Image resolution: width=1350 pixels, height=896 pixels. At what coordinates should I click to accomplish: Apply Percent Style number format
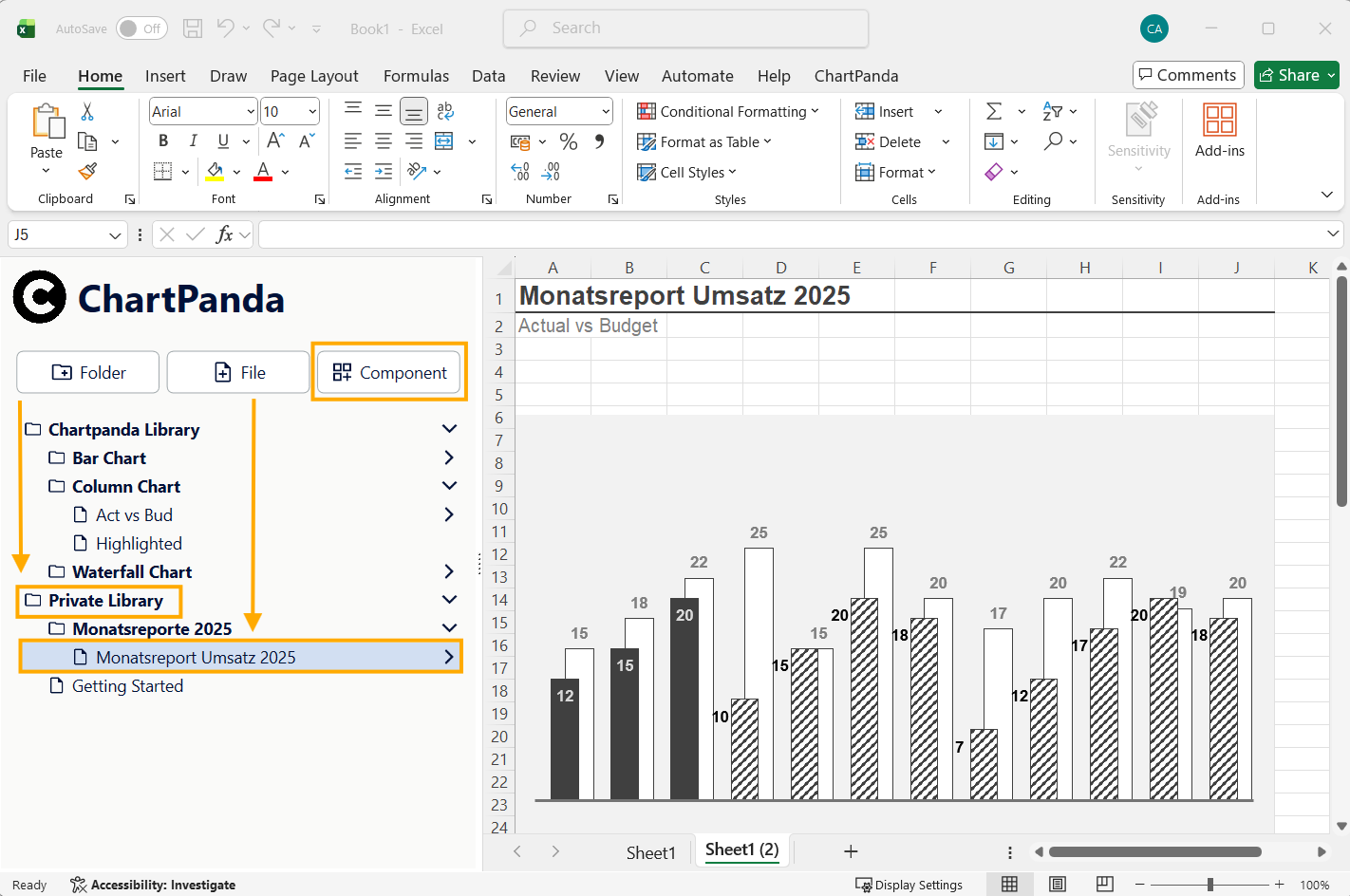point(569,141)
